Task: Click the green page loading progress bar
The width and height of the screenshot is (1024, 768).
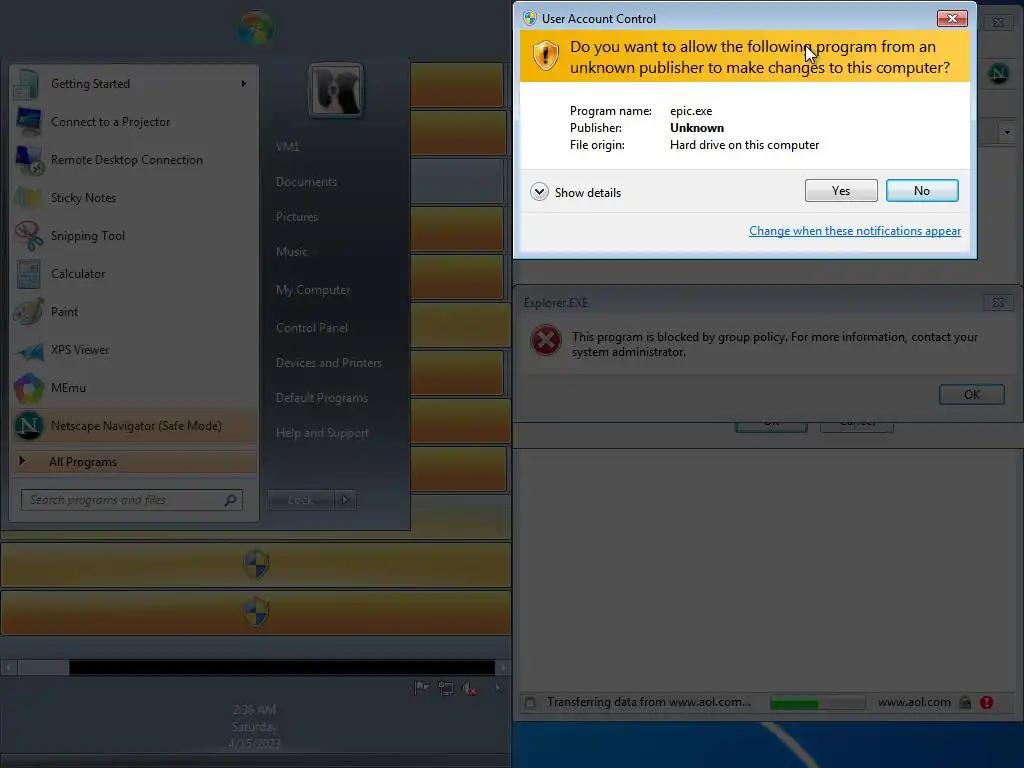Action: pos(817,703)
